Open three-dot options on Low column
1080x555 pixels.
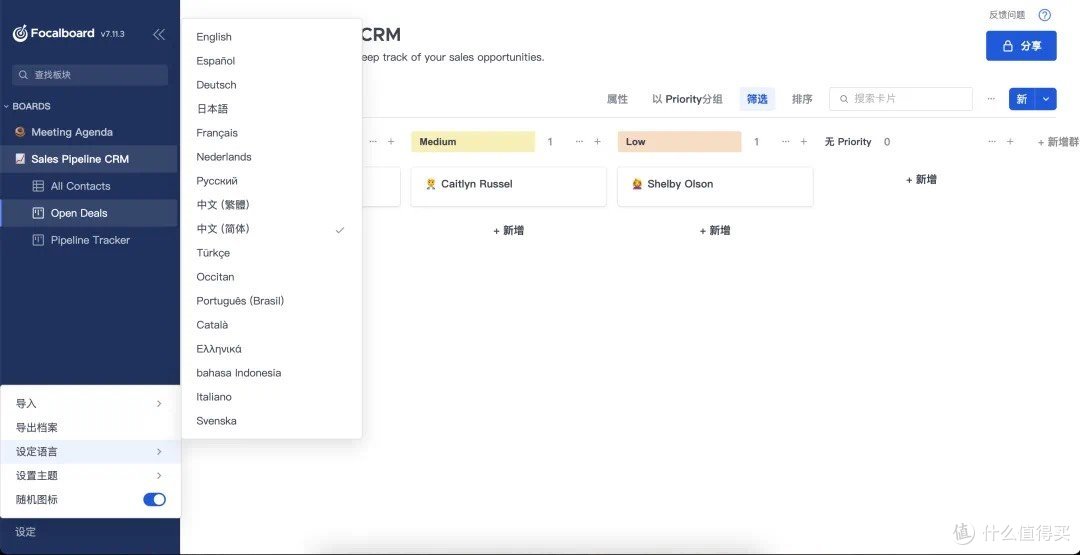(786, 142)
